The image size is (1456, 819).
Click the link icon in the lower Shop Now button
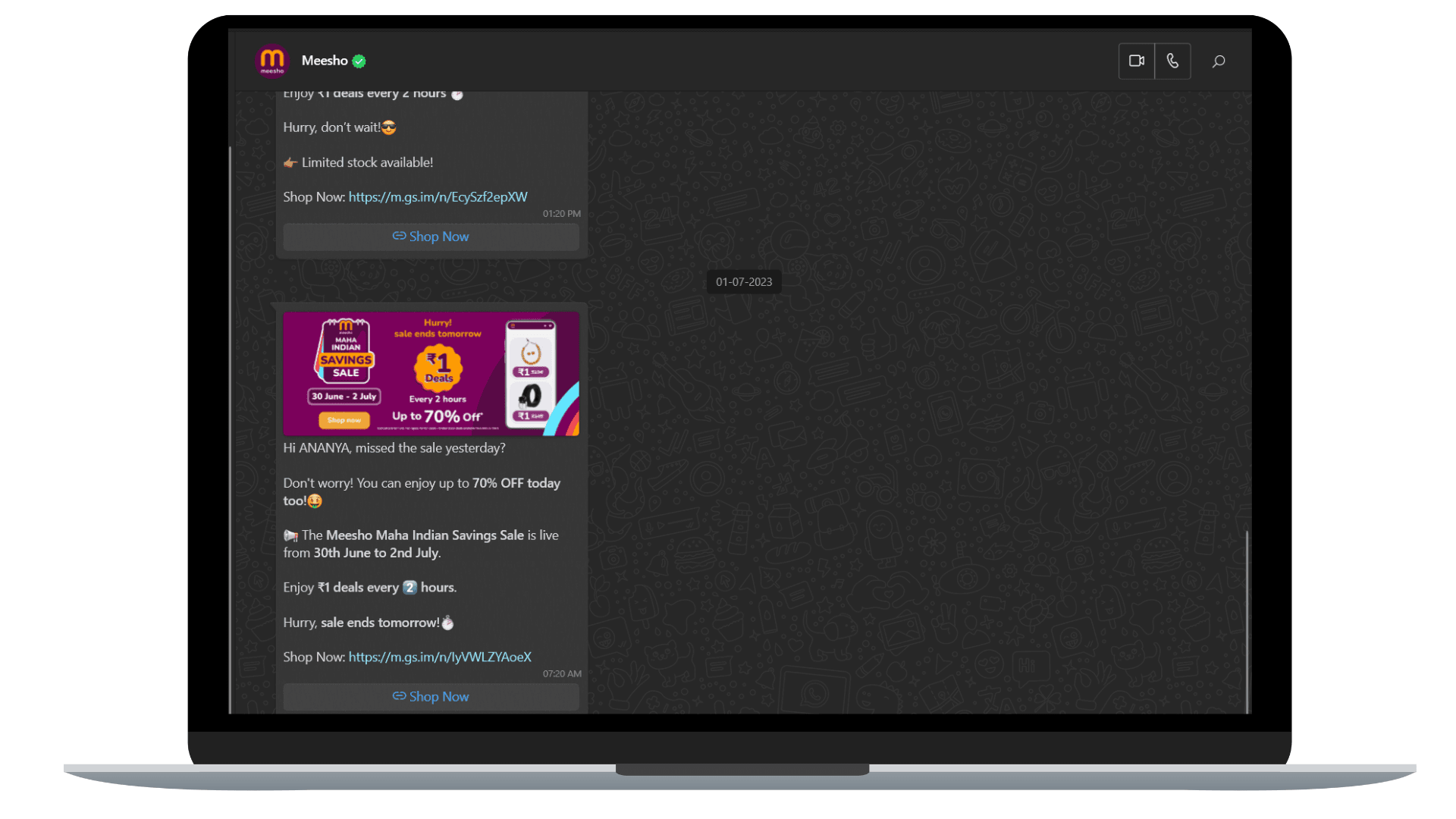point(399,695)
